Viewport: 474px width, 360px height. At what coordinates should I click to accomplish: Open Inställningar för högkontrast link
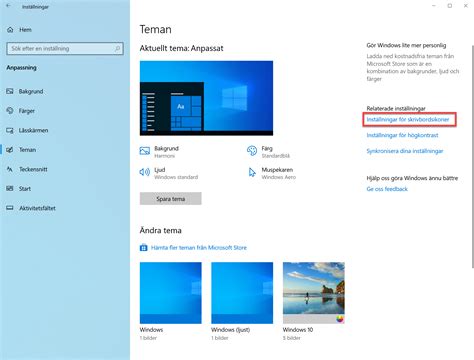402,135
